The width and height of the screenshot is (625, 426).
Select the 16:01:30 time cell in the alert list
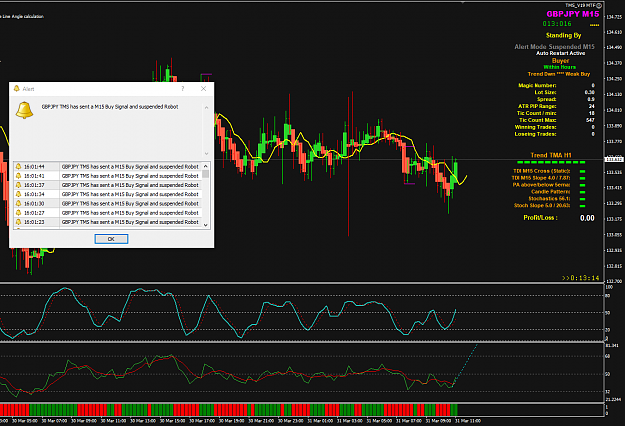coord(34,203)
